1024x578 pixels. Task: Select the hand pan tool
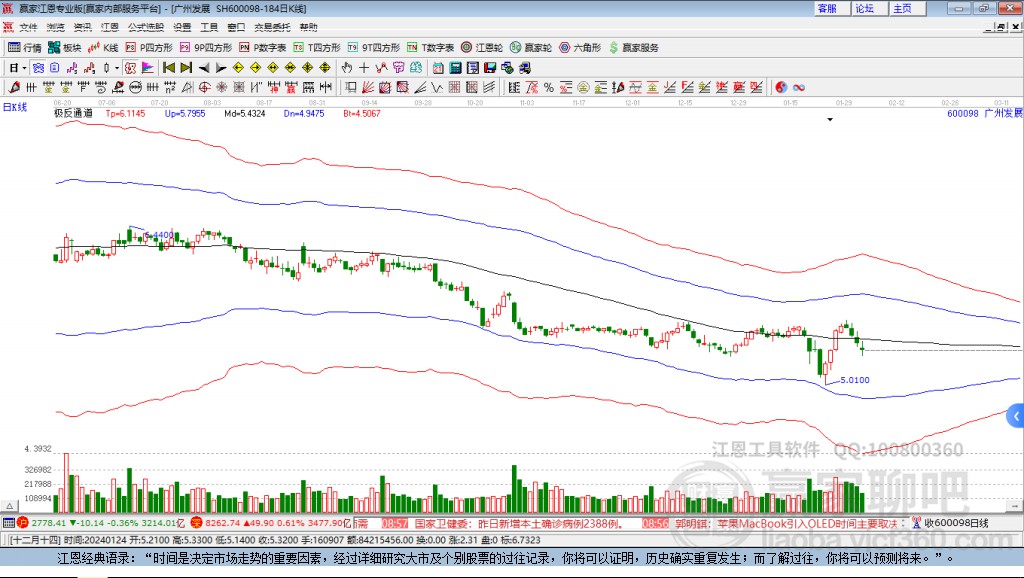[x=347, y=68]
